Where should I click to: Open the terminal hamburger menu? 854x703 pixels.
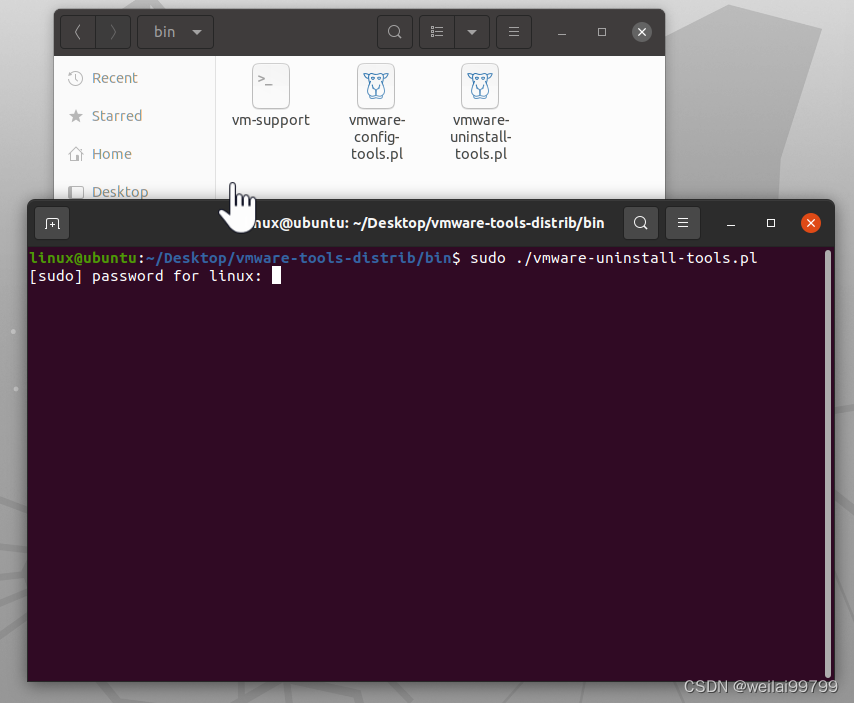coord(683,222)
